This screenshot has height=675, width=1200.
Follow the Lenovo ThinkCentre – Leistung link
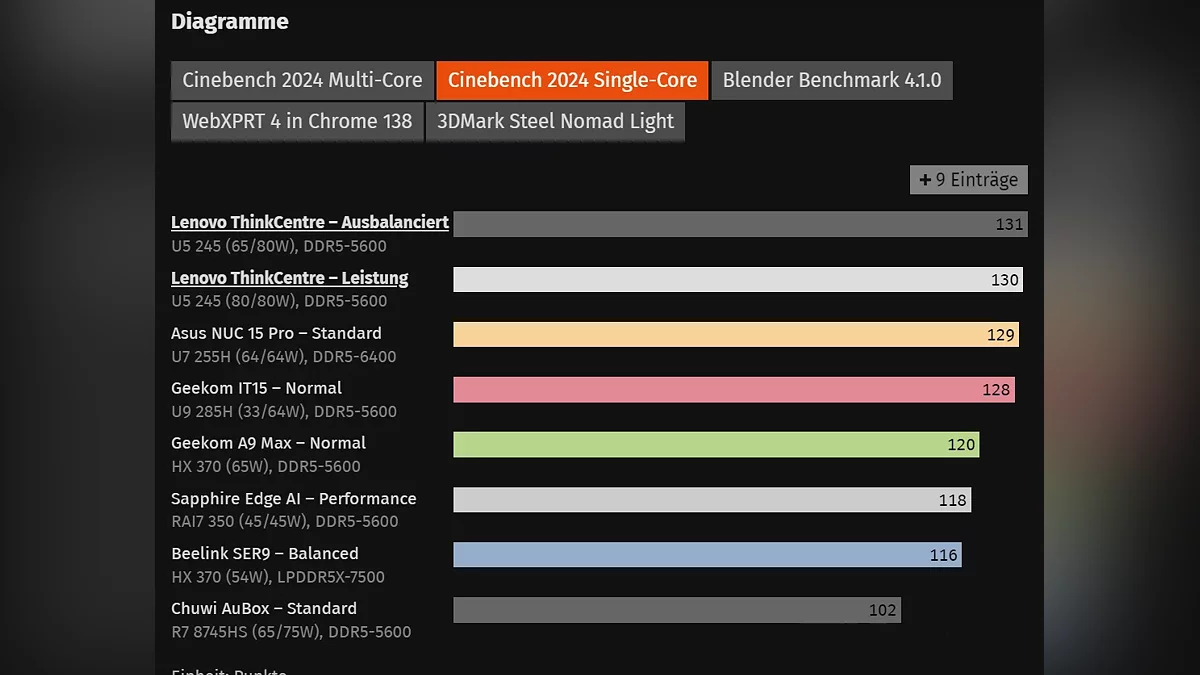[x=290, y=278]
